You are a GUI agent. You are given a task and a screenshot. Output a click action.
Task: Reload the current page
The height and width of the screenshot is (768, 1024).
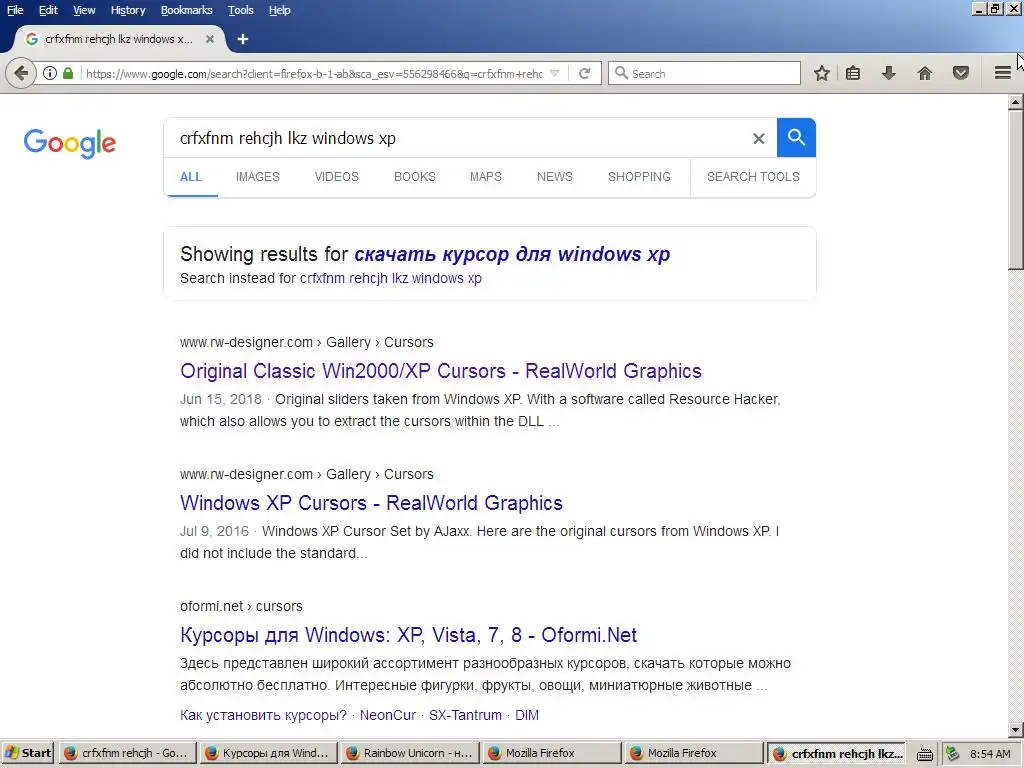[584, 73]
